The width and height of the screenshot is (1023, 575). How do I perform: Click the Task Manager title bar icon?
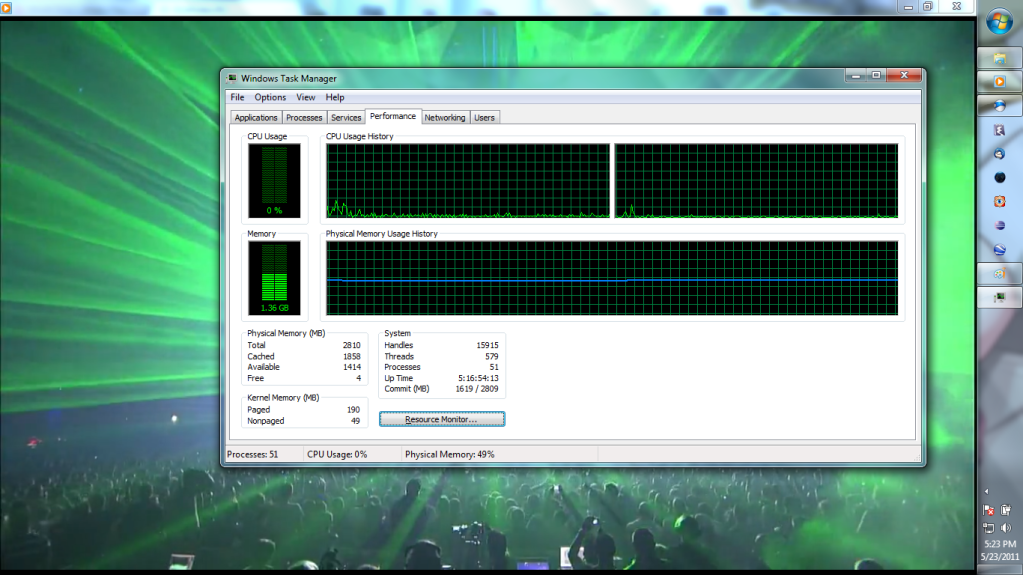click(232, 78)
